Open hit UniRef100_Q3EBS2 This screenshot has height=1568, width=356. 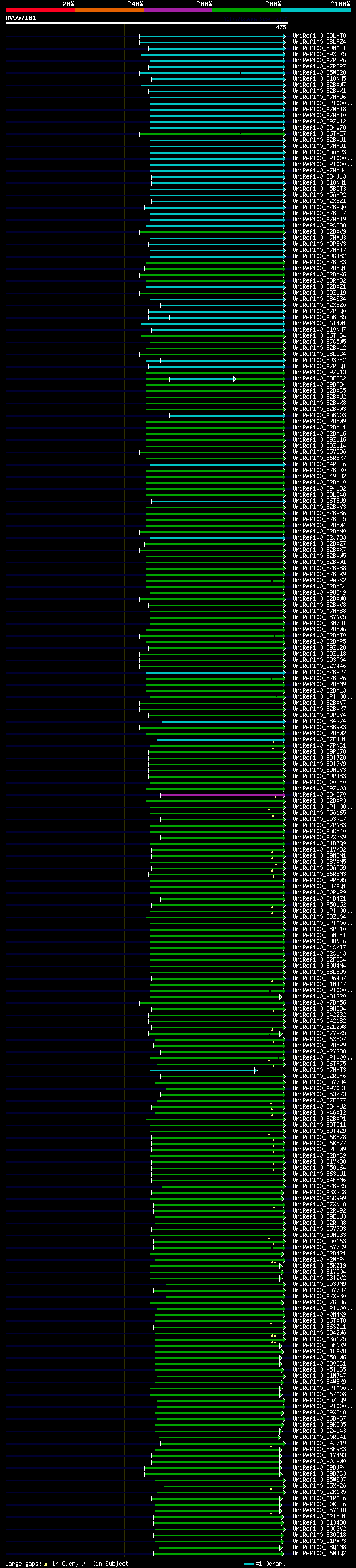pyautogui.click(x=319, y=379)
